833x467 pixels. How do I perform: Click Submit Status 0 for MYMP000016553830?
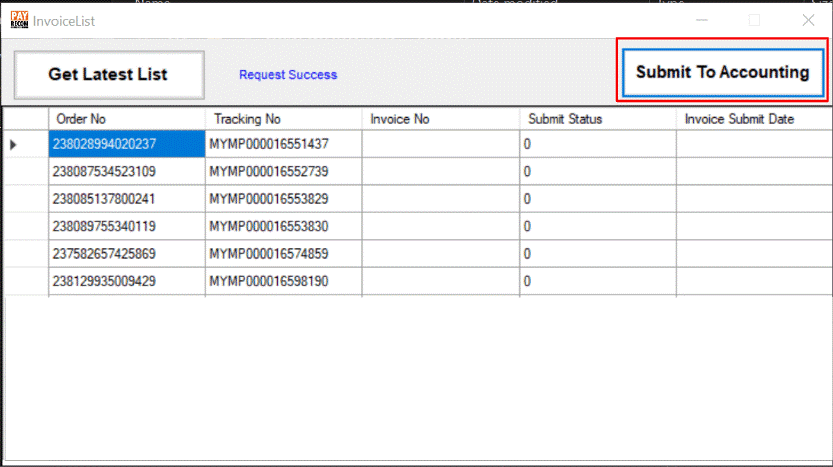598,226
